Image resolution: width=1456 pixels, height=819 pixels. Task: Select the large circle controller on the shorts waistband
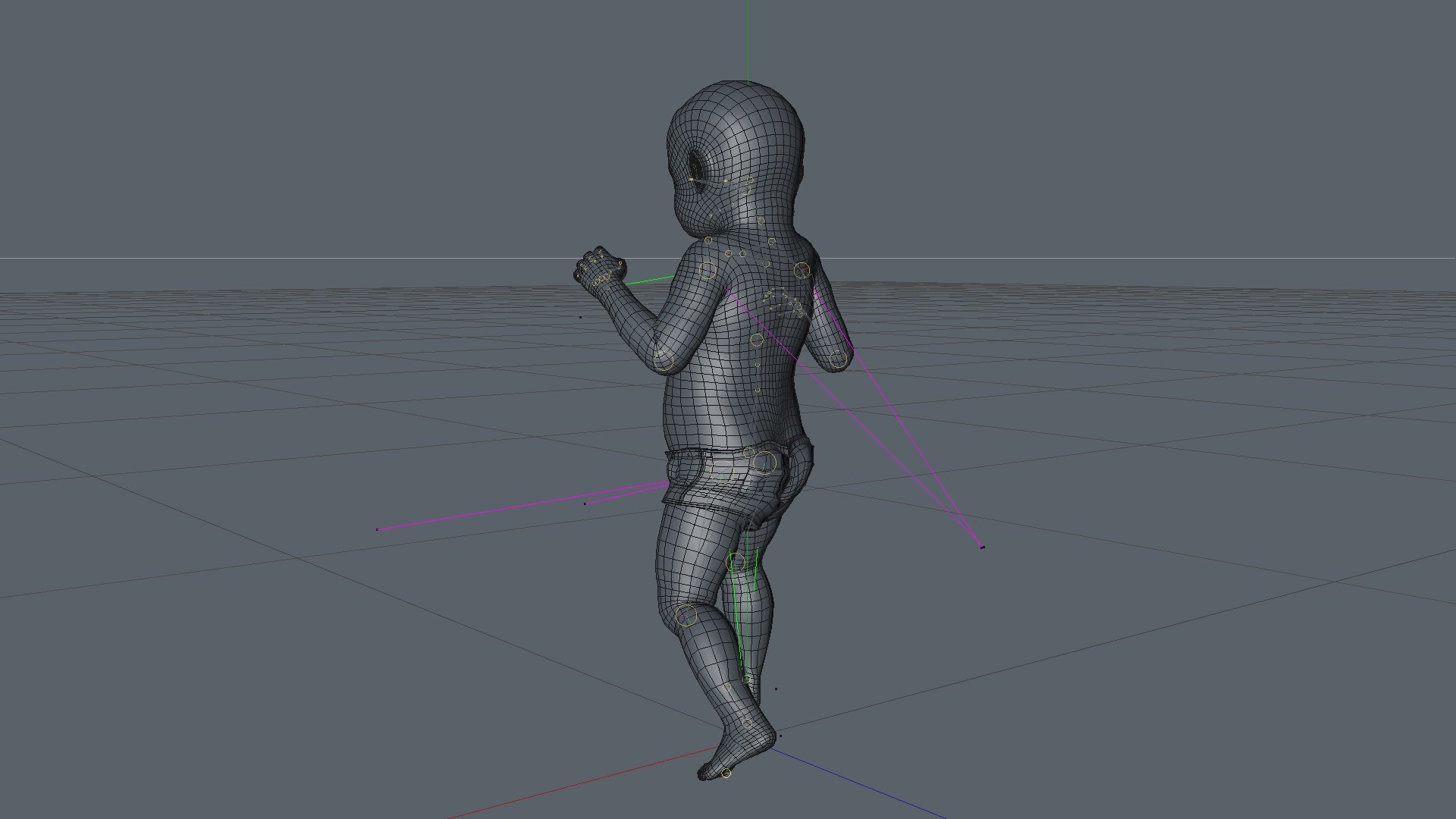coord(765,462)
